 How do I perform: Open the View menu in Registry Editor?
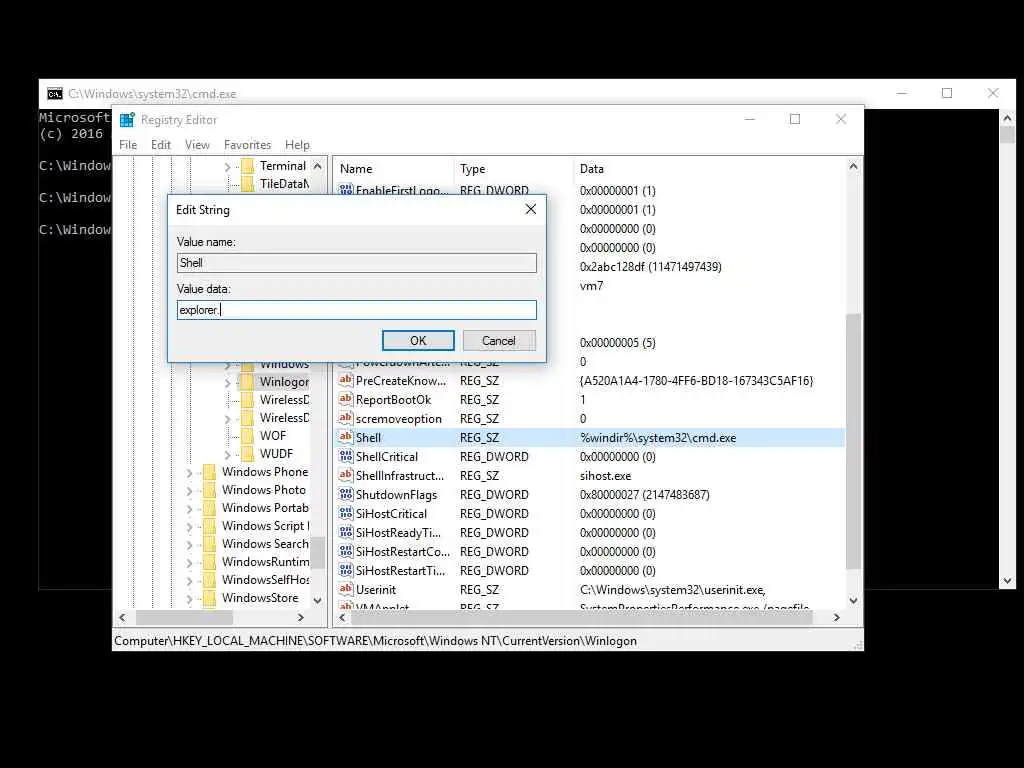(x=197, y=145)
